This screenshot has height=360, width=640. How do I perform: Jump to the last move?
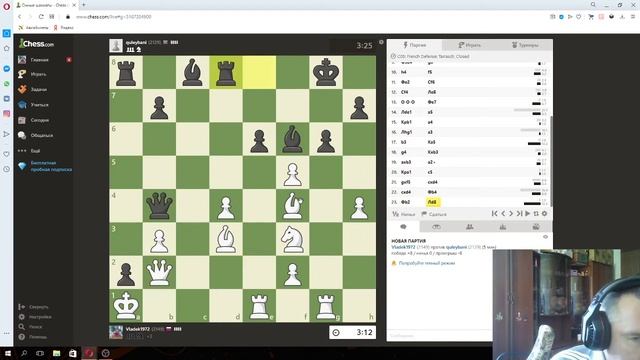tap(519, 213)
